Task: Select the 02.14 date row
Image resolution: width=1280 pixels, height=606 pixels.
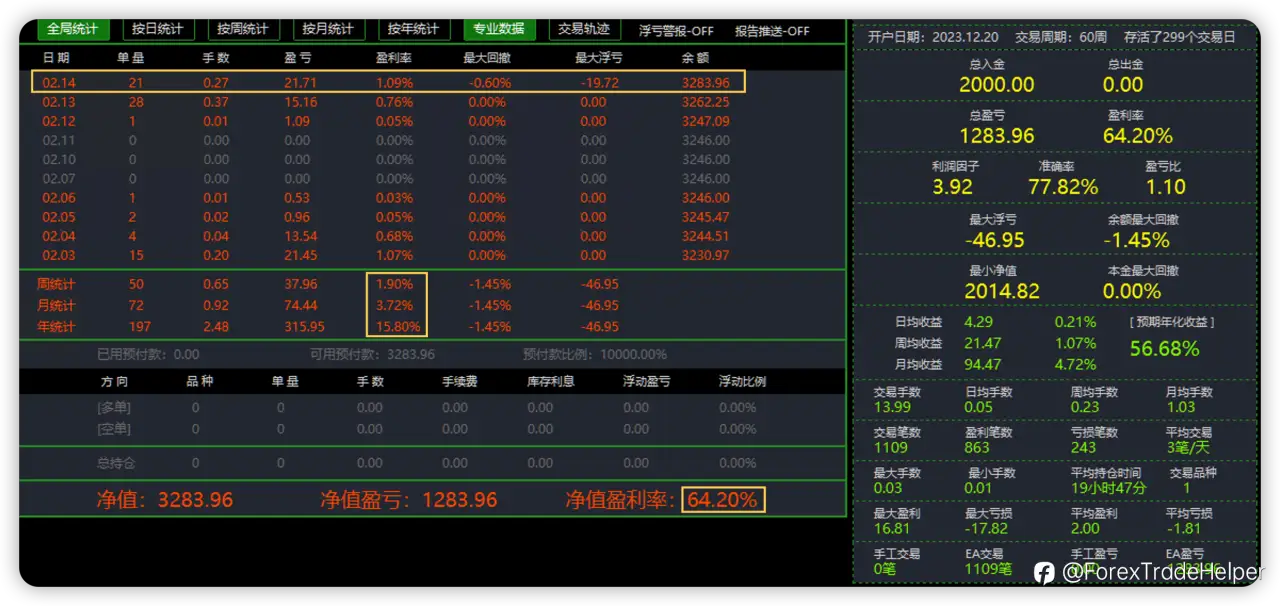Action: coord(388,83)
